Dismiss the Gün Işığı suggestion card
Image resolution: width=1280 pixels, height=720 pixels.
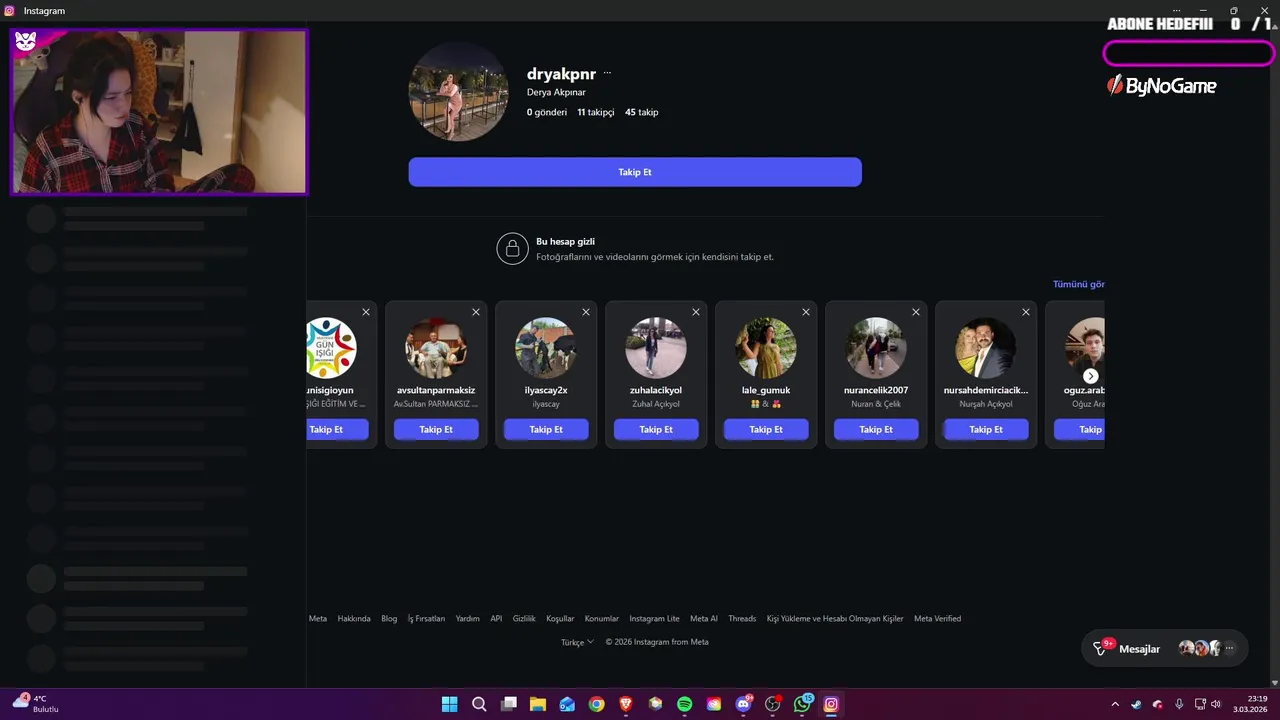pos(366,312)
